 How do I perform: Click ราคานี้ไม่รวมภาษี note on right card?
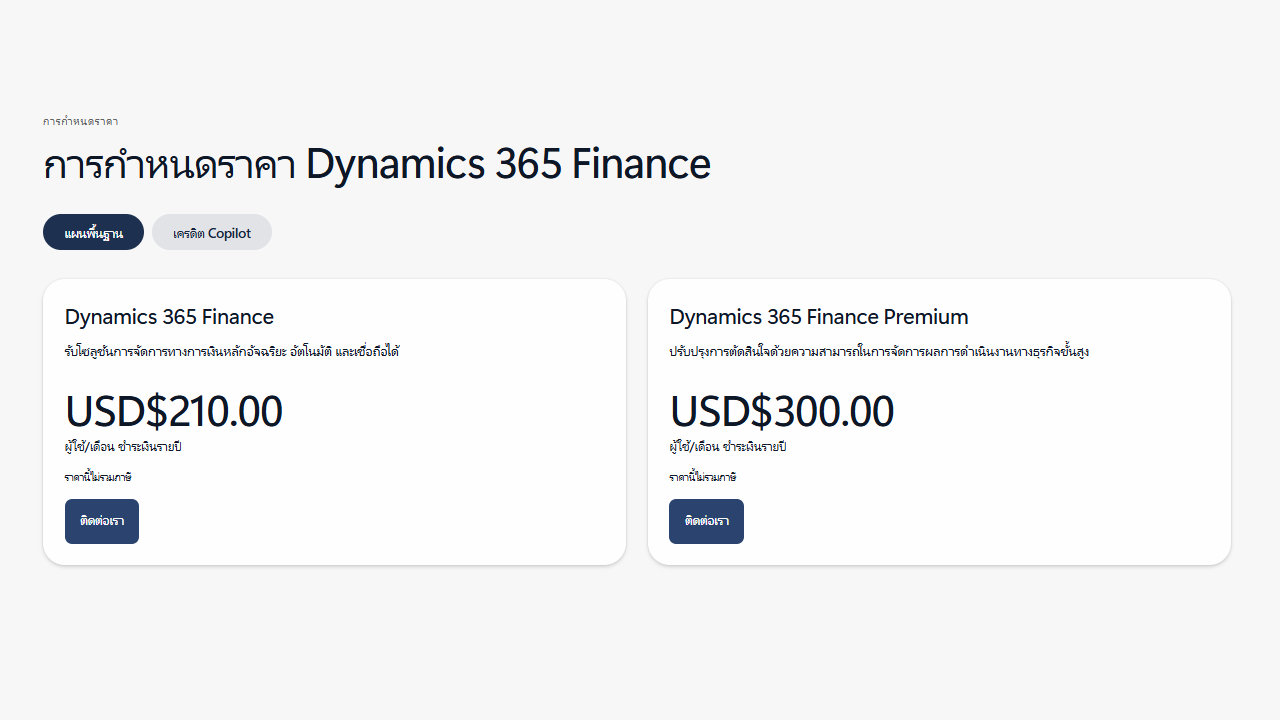pyautogui.click(x=703, y=477)
